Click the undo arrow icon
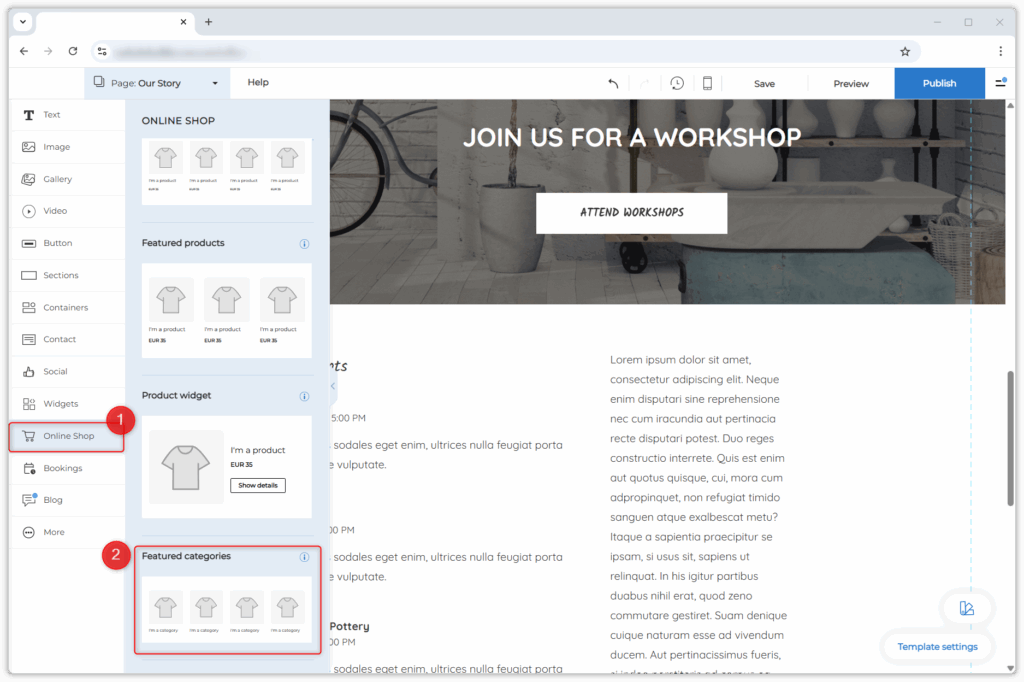1024x682 pixels. point(613,83)
